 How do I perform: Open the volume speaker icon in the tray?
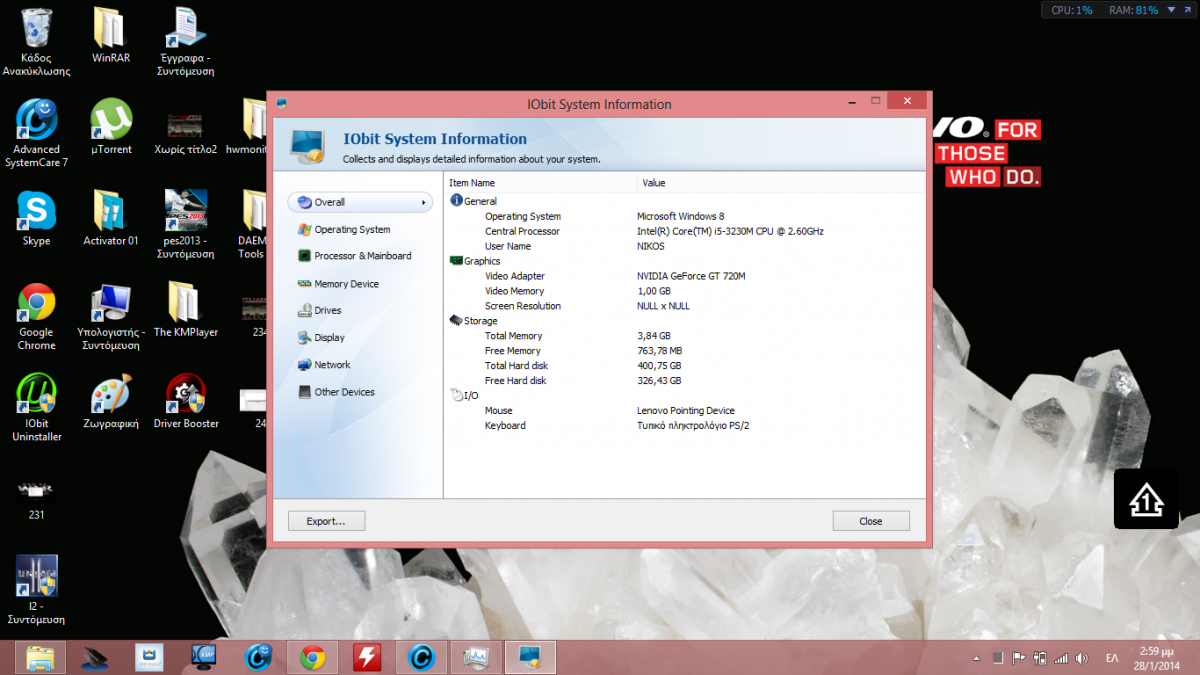pyautogui.click(x=1081, y=658)
